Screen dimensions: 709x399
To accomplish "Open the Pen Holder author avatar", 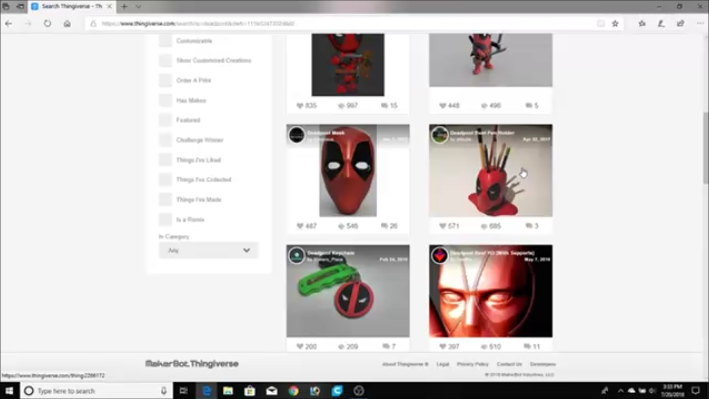I will tap(440, 135).
